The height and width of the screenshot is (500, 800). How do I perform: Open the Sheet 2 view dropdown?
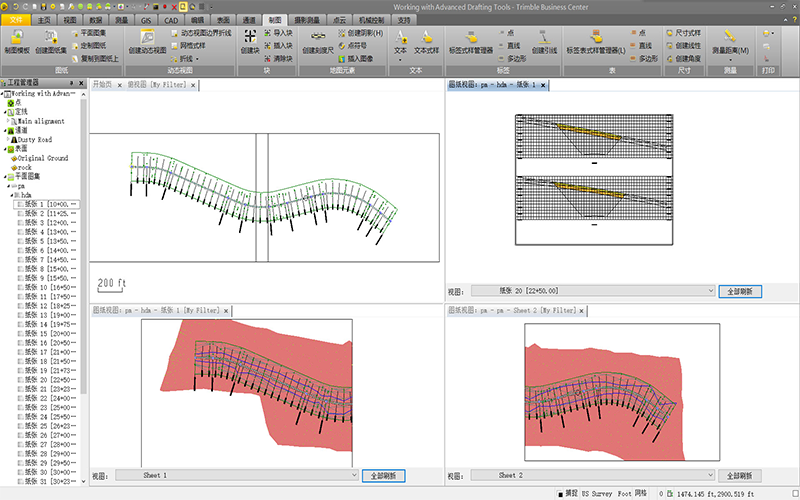[711, 475]
